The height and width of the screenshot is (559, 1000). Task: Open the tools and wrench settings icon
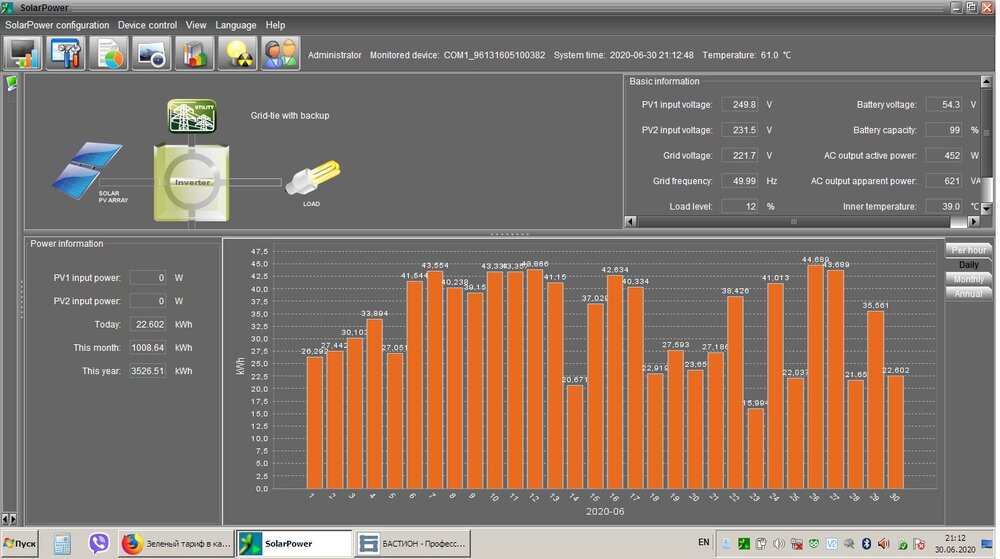[66, 54]
